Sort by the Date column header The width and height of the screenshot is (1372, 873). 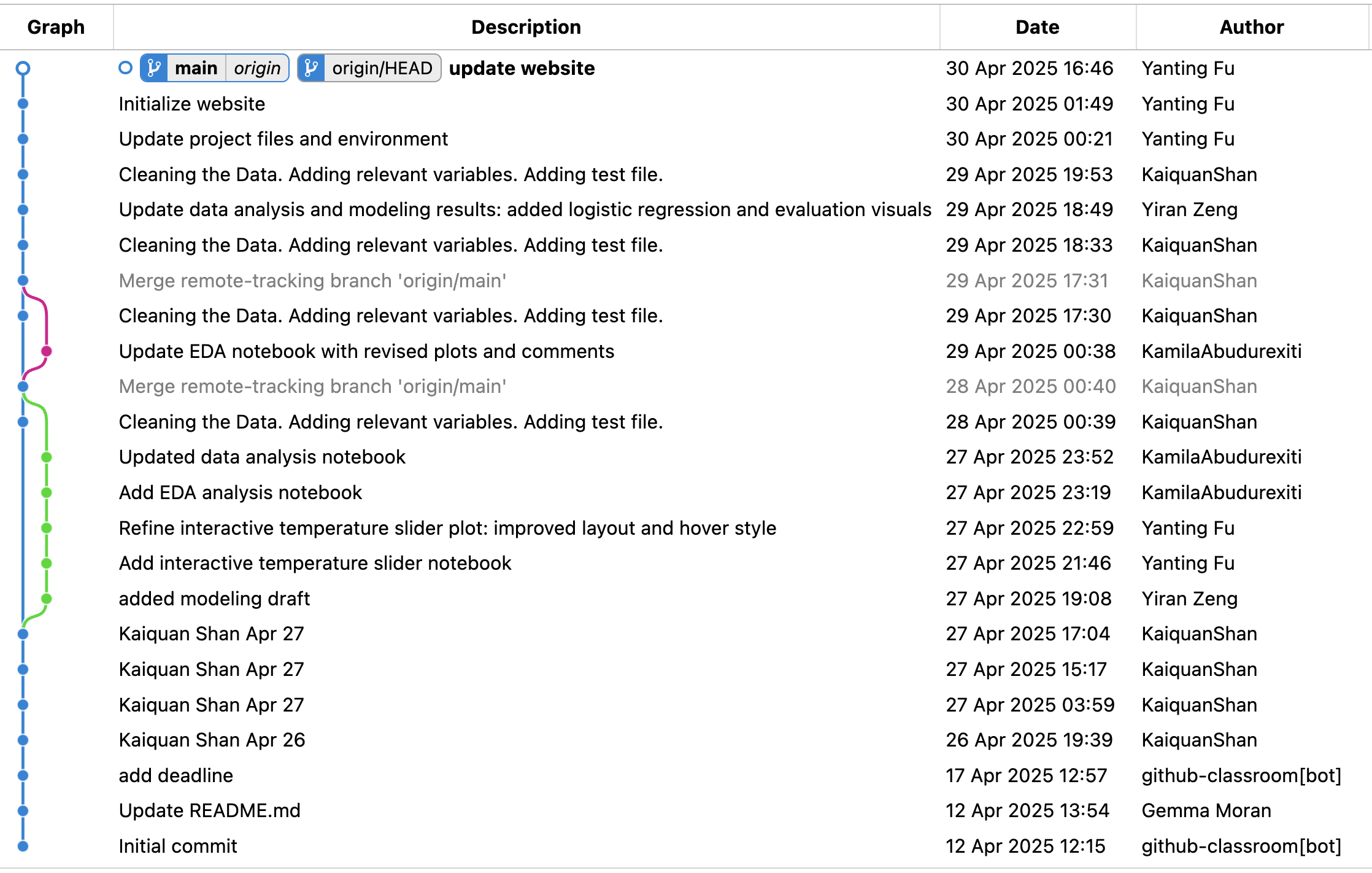[x=1037, y=27]
